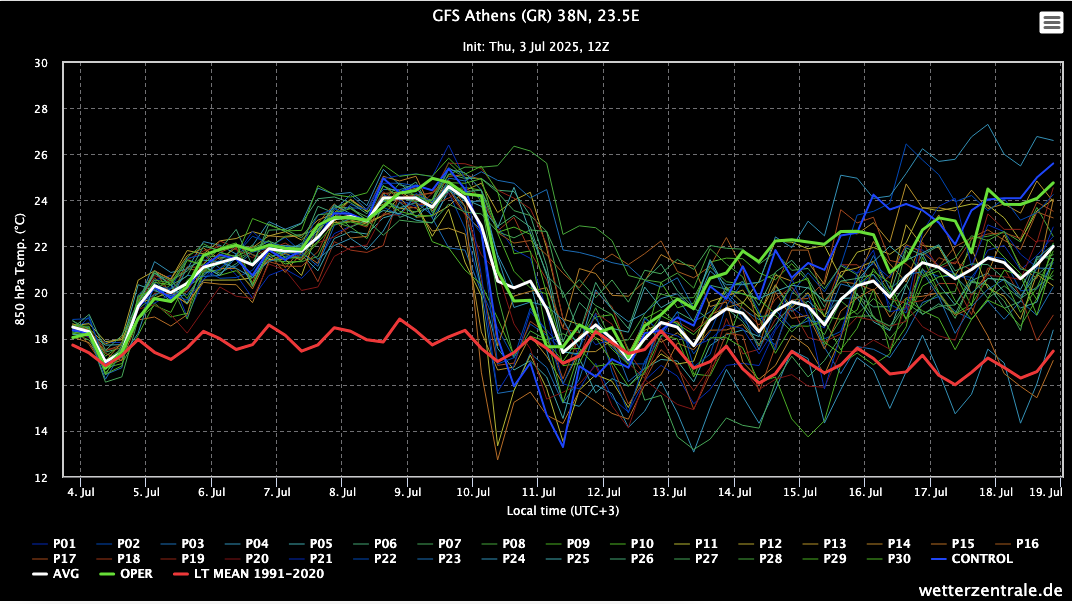This screenshot has height=604, width=1072.
Task: Click the 10. Jul x-axis label
Action: [473, 492]
